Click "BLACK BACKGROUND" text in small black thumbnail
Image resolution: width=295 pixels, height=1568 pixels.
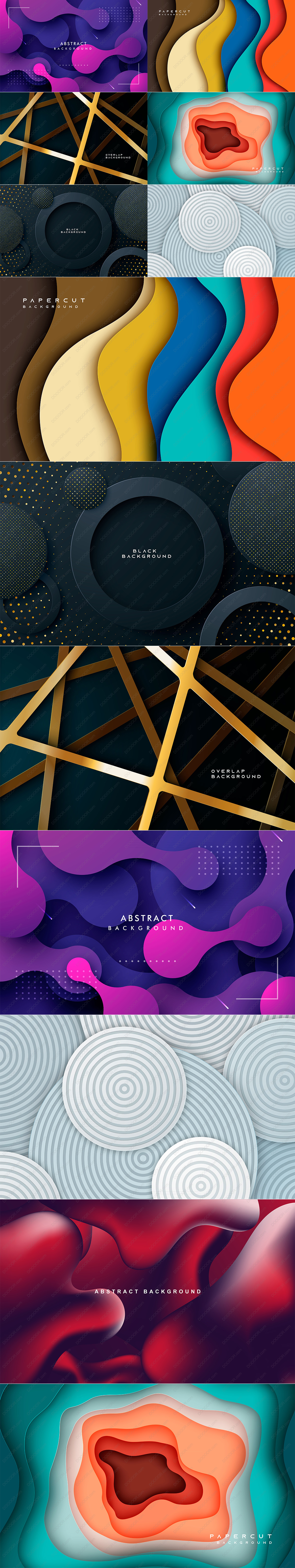pos(73,231)
